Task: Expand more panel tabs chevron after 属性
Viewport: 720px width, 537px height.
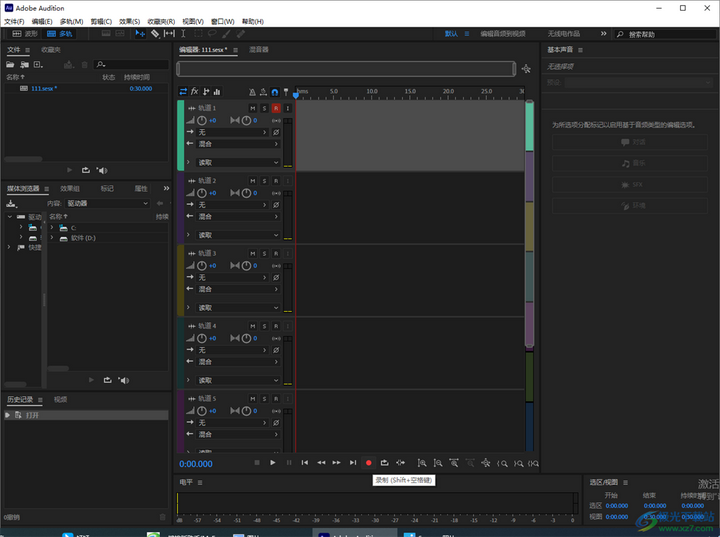Action: tap(166, 188)
